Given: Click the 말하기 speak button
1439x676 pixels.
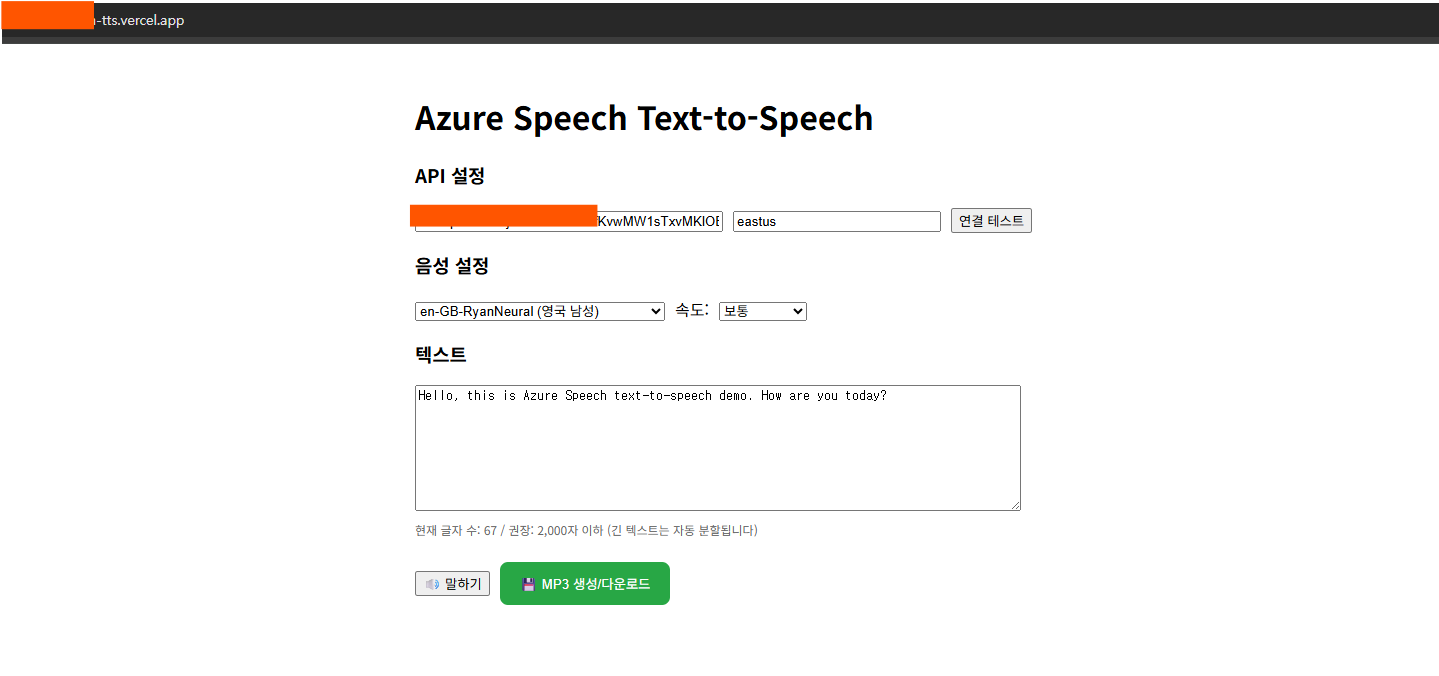Looking at the screenshot, I should 452,584.
